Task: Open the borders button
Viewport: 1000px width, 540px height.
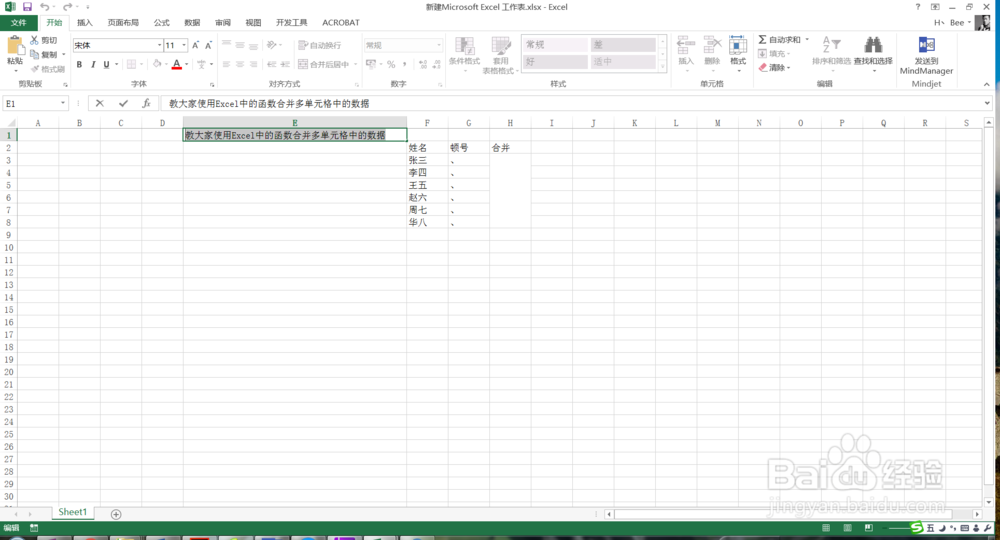Action: click(131, 64)
